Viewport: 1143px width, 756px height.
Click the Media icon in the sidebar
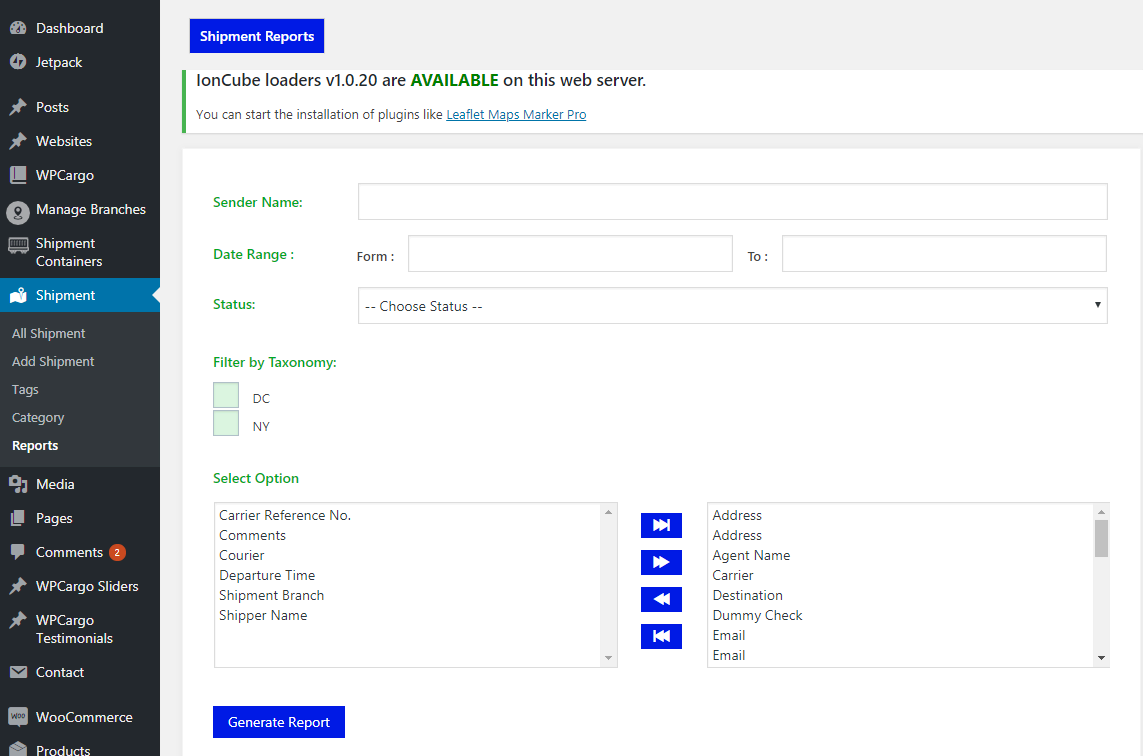coord(18,484)
